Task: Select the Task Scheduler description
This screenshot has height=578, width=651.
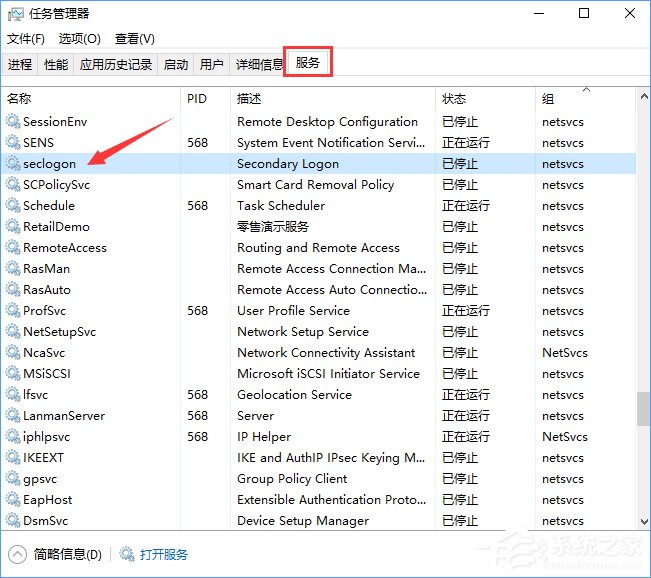Action: [281, 206]
